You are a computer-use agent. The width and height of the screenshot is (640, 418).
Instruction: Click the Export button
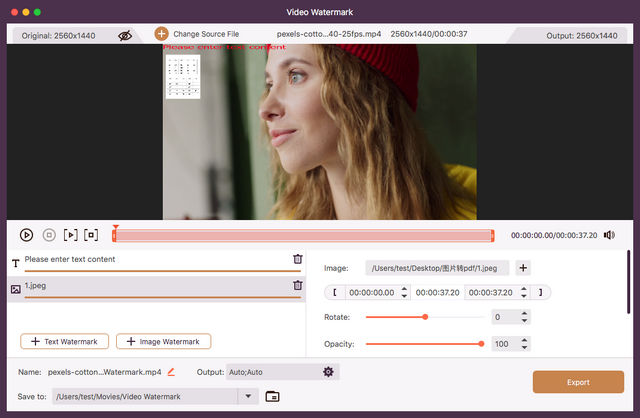(x=578, y=382)
